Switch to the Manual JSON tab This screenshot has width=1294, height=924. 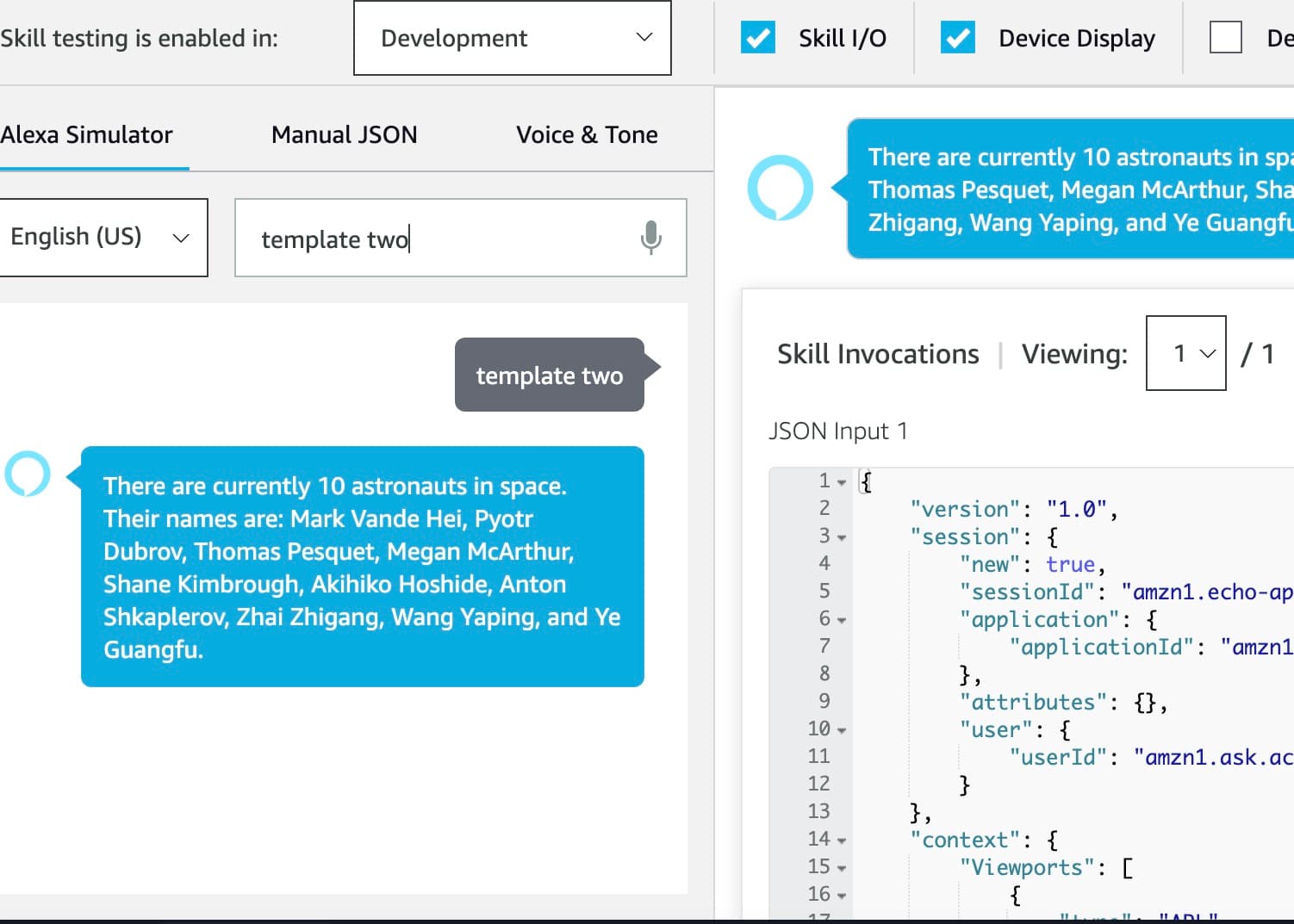coord(345,135)
